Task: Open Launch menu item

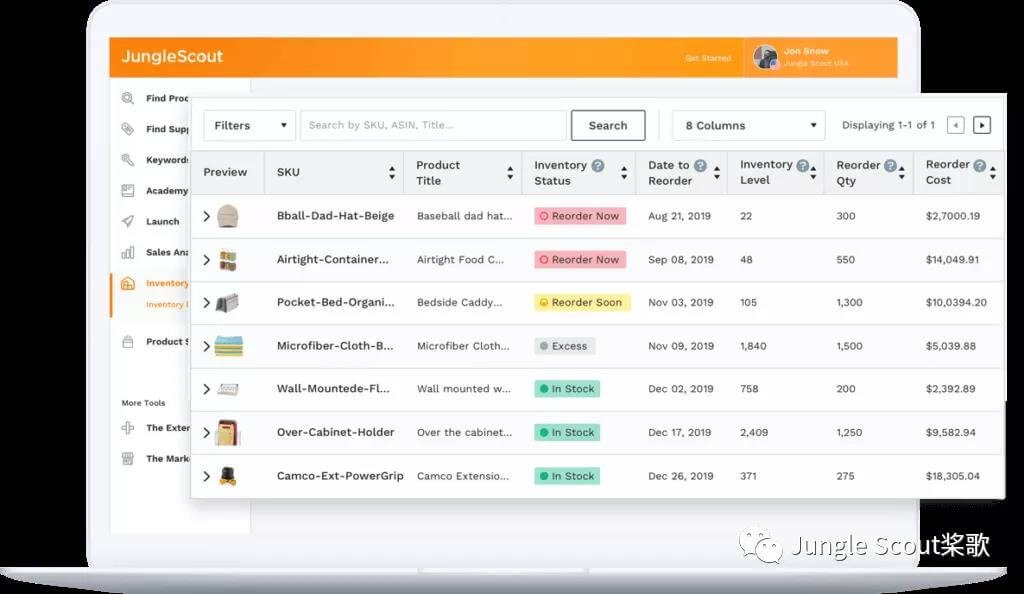Action: point(163,221)
